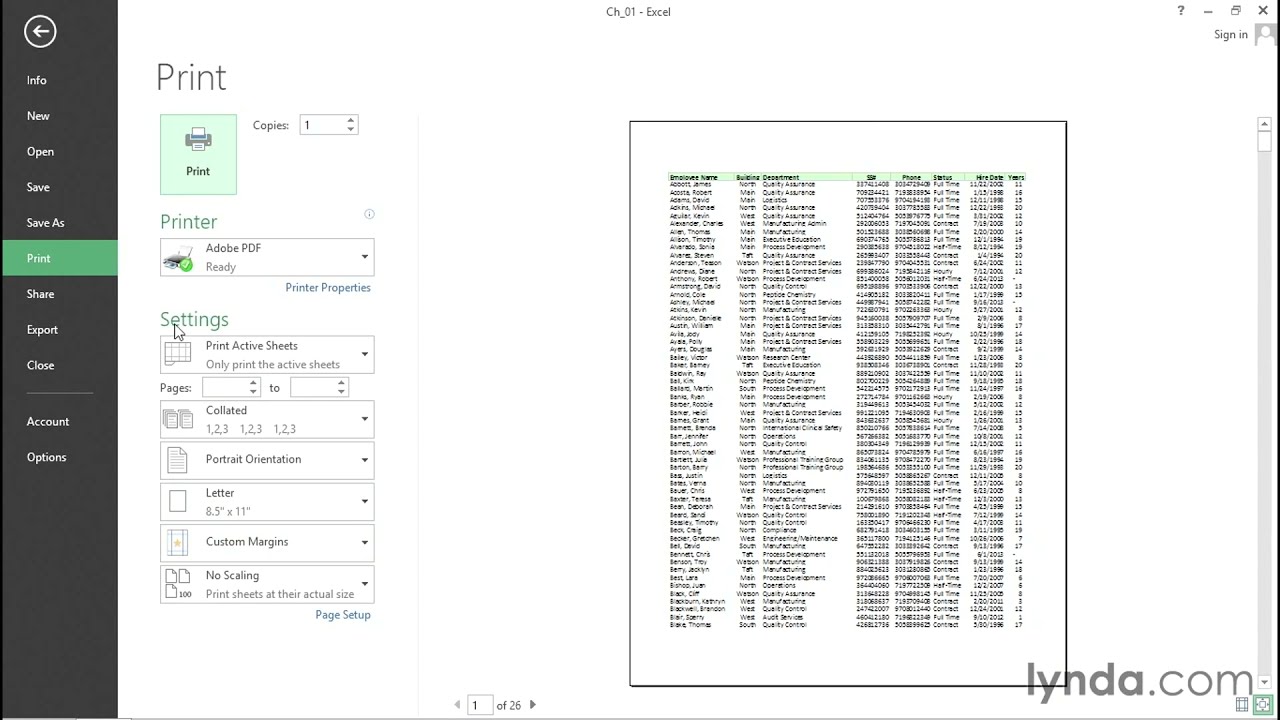Viewport: 1280px width, 720px height.
Task: Click the Print button with printer icon
Action: (198, 154)
